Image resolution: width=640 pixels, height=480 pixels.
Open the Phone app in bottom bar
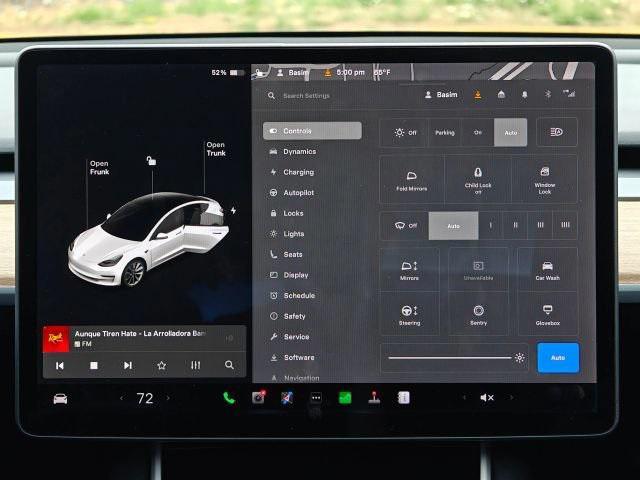point(229,397)
